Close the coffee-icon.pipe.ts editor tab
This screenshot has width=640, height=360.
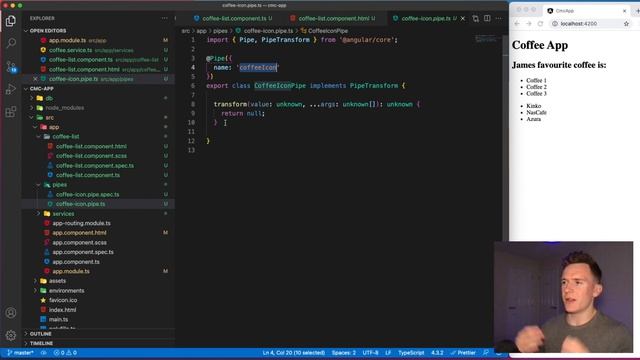pyautogui.click(x=462, y=18)
